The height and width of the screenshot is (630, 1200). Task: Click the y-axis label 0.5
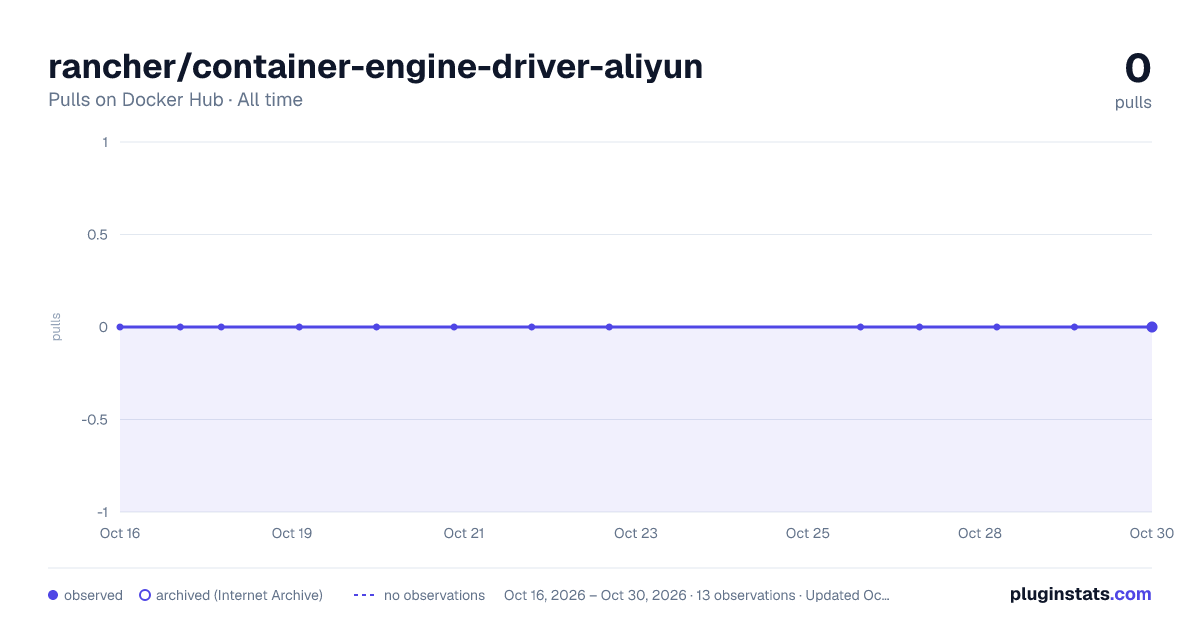click(97, 235)
